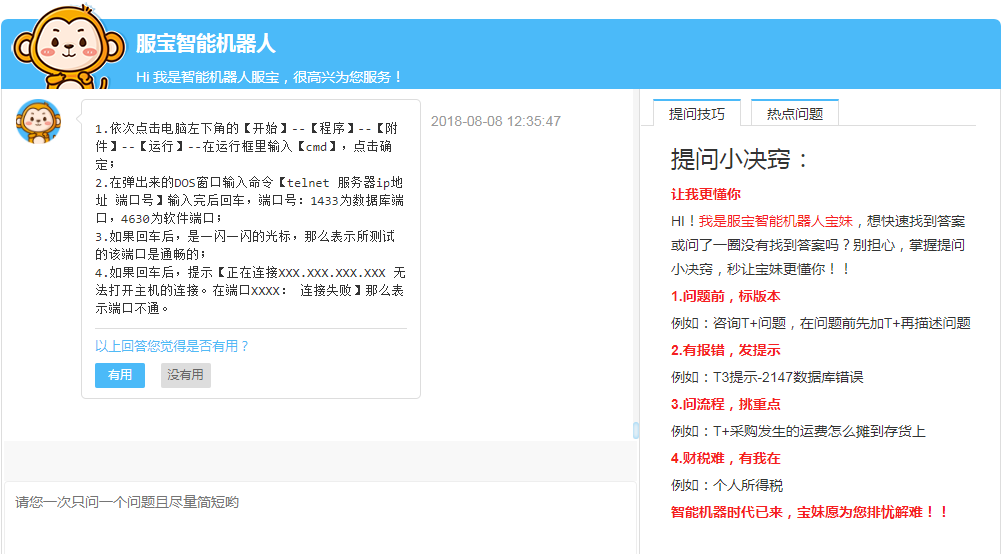Click tip 3.问流程，挑重点
The image size is (1001, 554).
(x=725, y=404)
